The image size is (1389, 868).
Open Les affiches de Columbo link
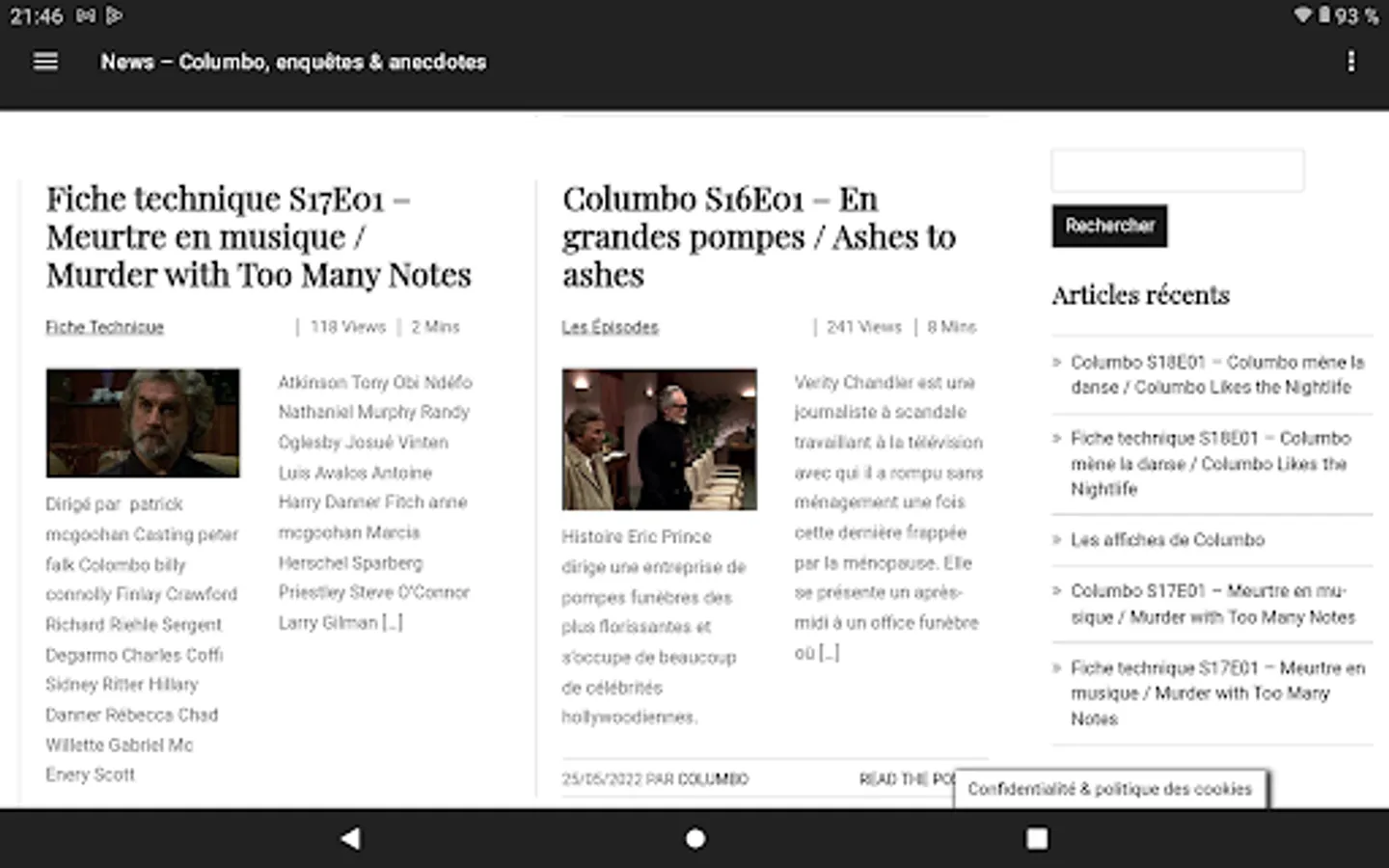point(1167,540)
